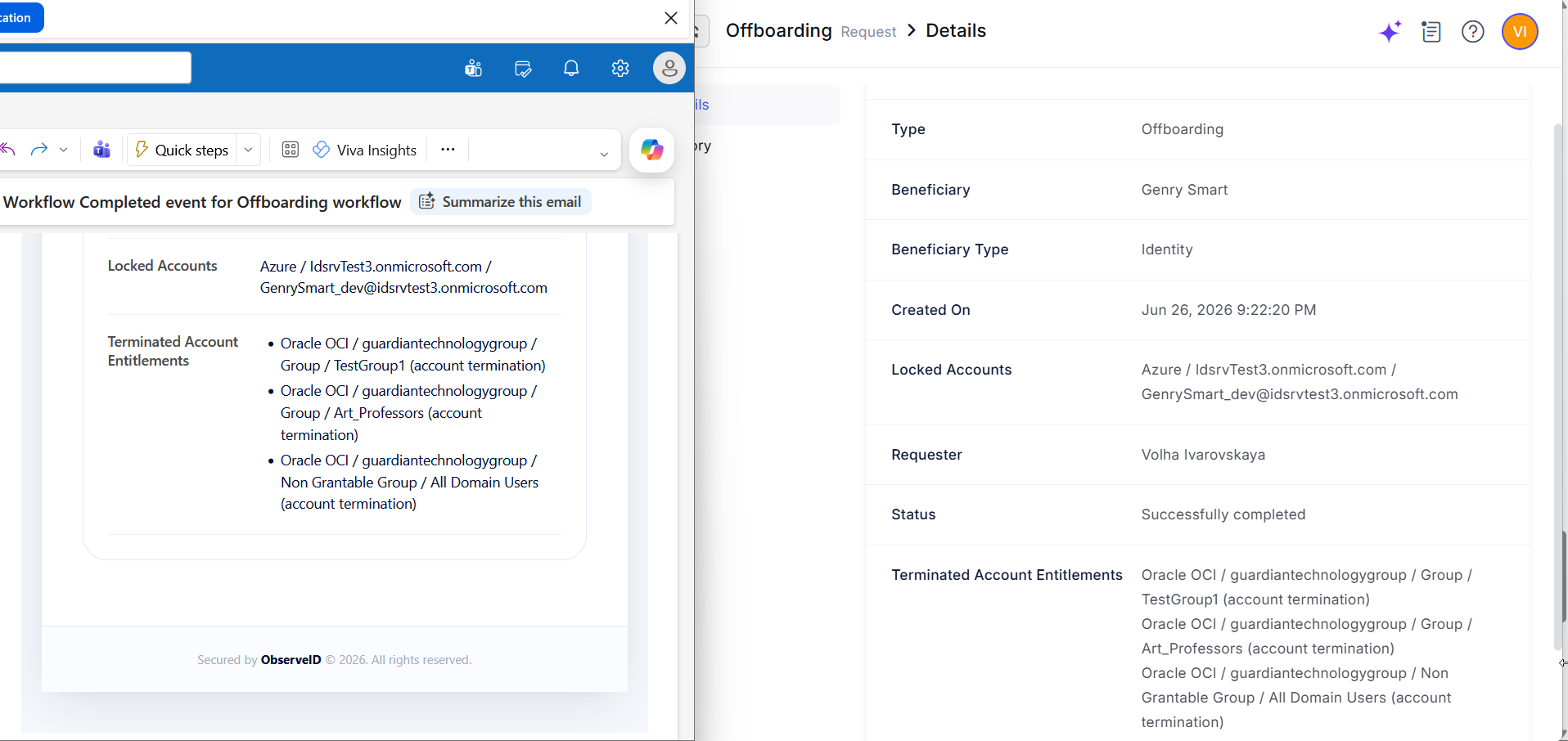Click ObserveID link in email footer
This screenshot has width=1568, height=741.
click(x=291, y=660)
